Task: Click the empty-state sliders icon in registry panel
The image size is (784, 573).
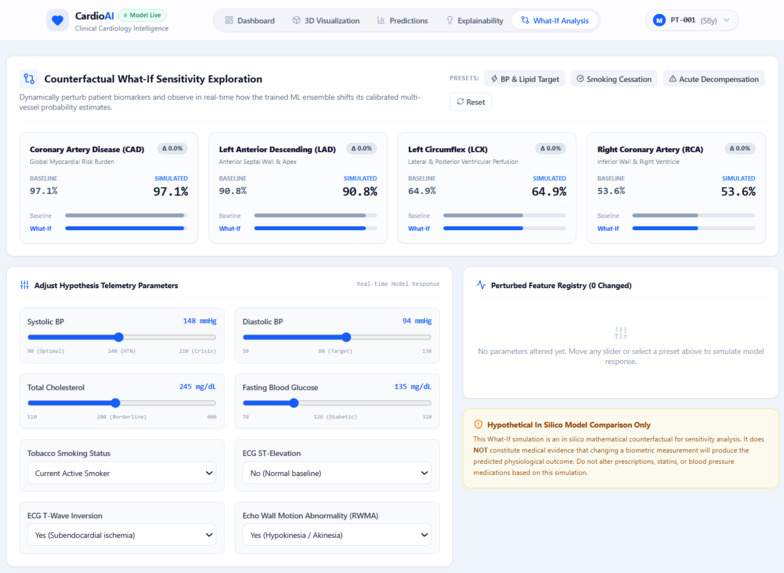Action: (620, 333)
